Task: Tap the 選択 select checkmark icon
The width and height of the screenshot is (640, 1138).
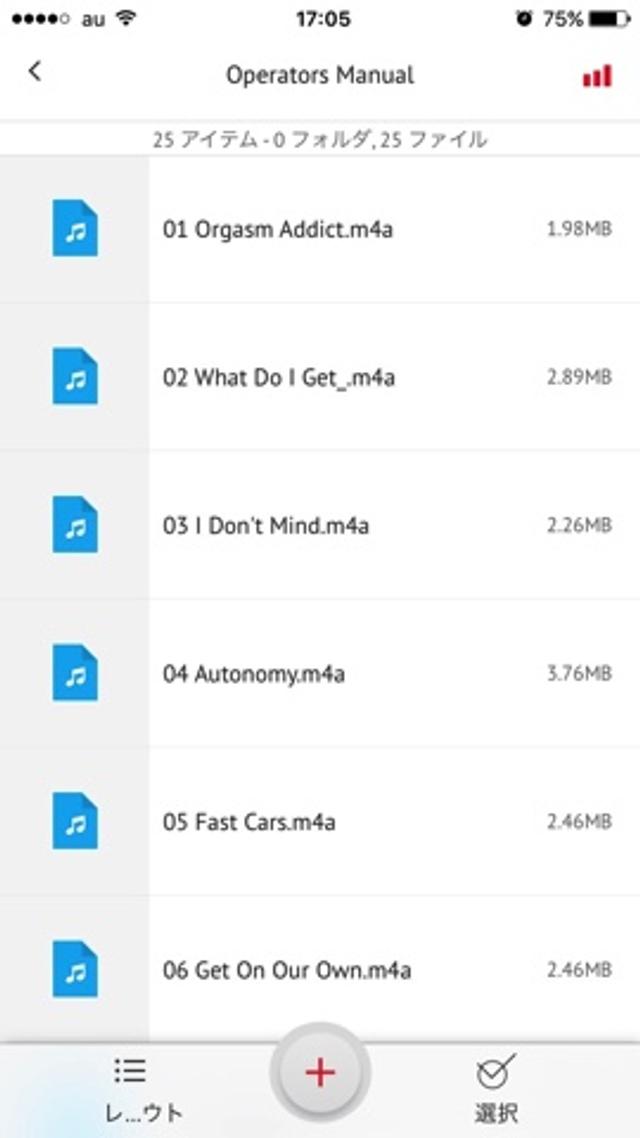Action: click(x=496, y=1071)
